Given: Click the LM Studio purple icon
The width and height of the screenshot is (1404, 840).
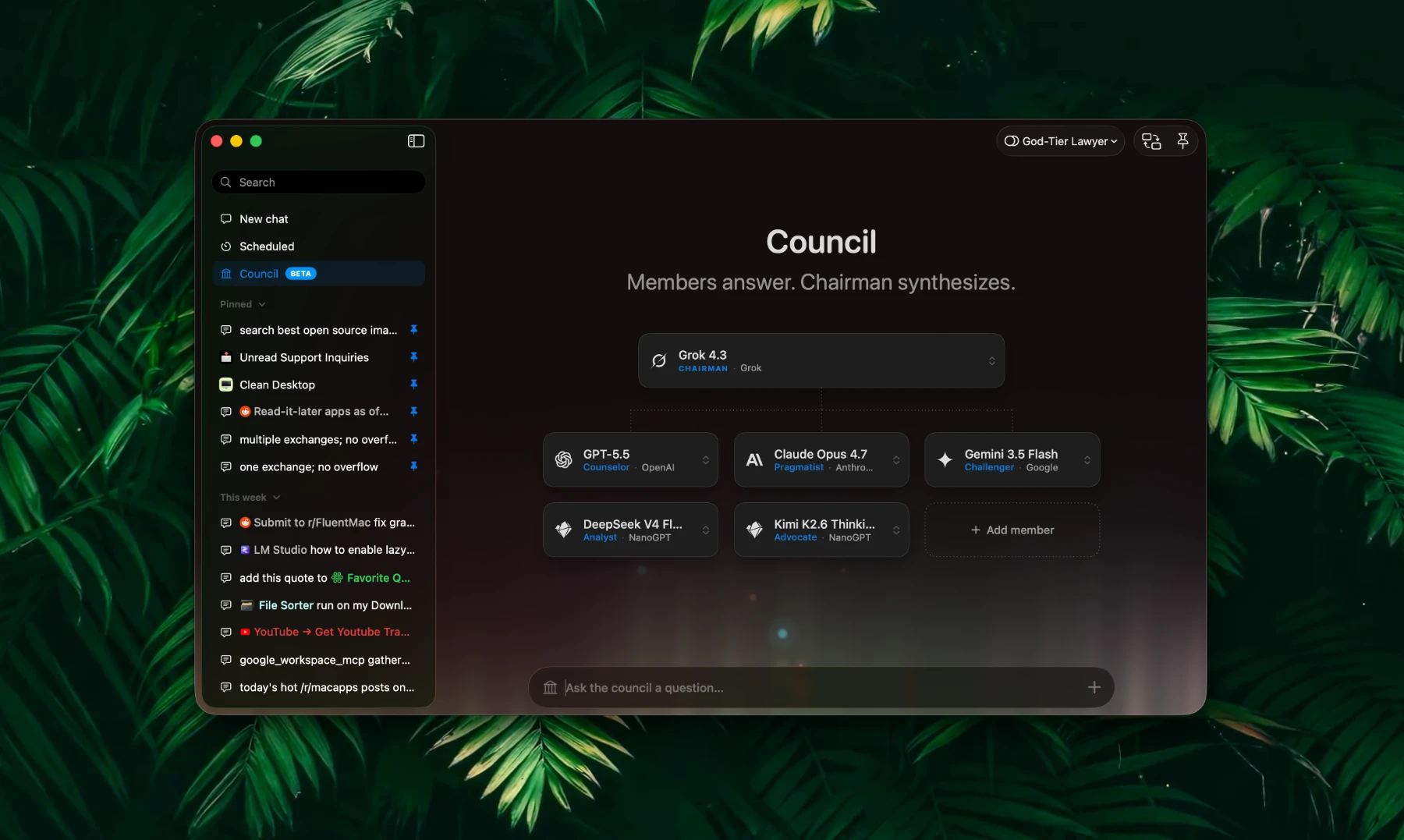Looking at the screenshot, I should pos(245,550).
